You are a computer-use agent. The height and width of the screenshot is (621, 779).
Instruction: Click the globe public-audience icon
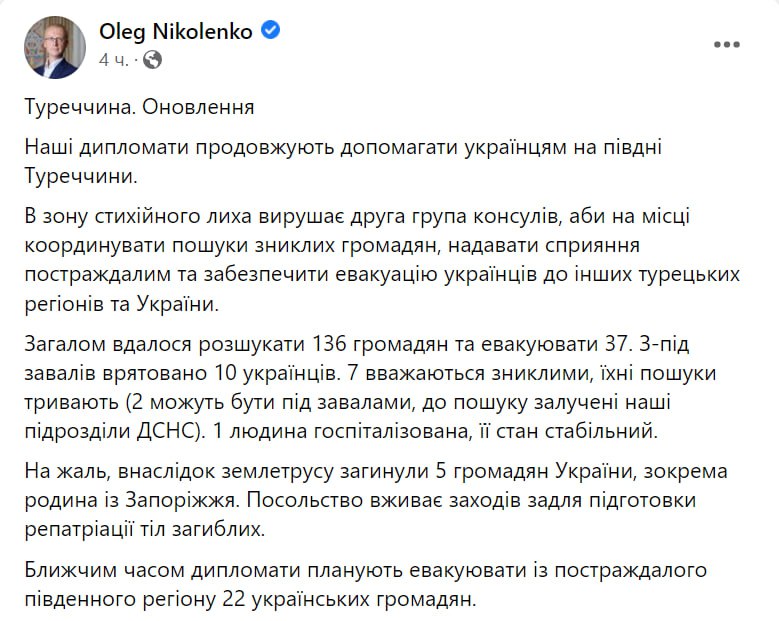[152, 59]
